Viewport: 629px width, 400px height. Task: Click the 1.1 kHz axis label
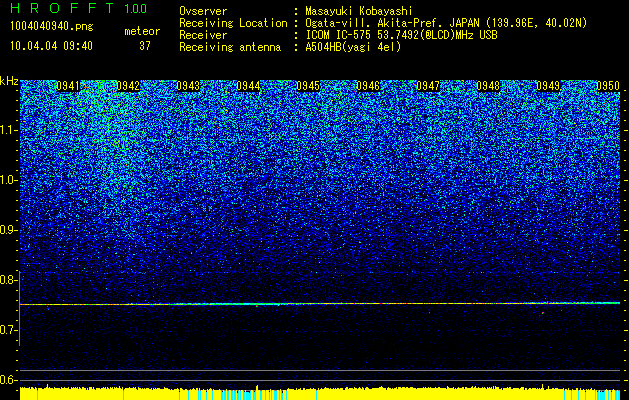(8, 130)
